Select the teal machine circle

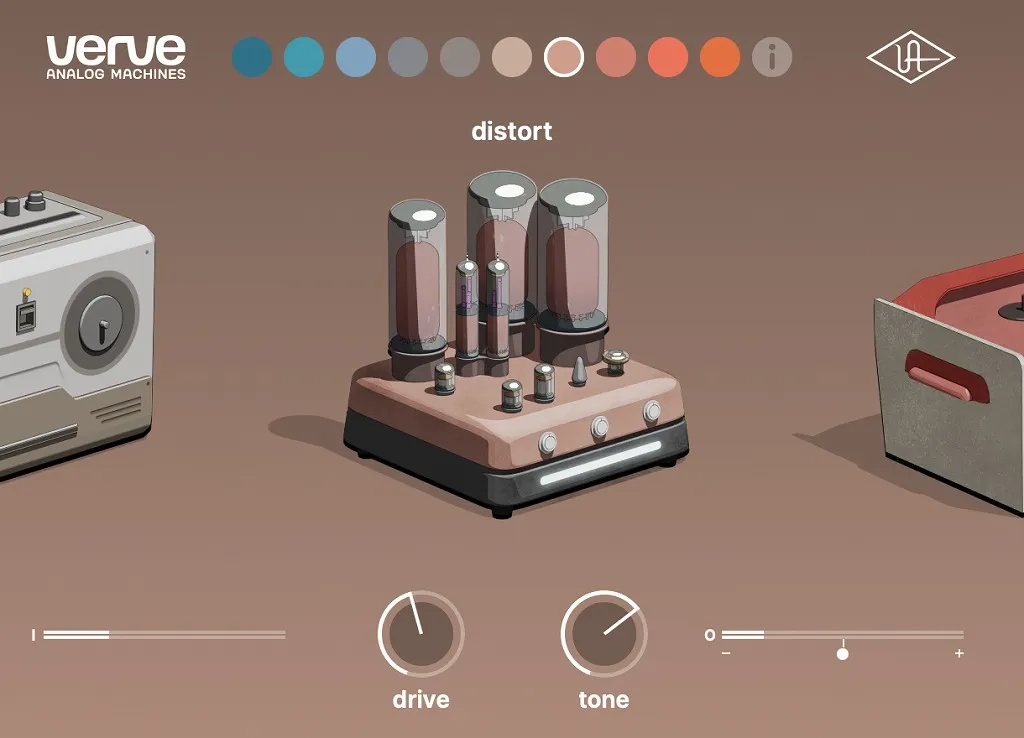click(304, 57)
